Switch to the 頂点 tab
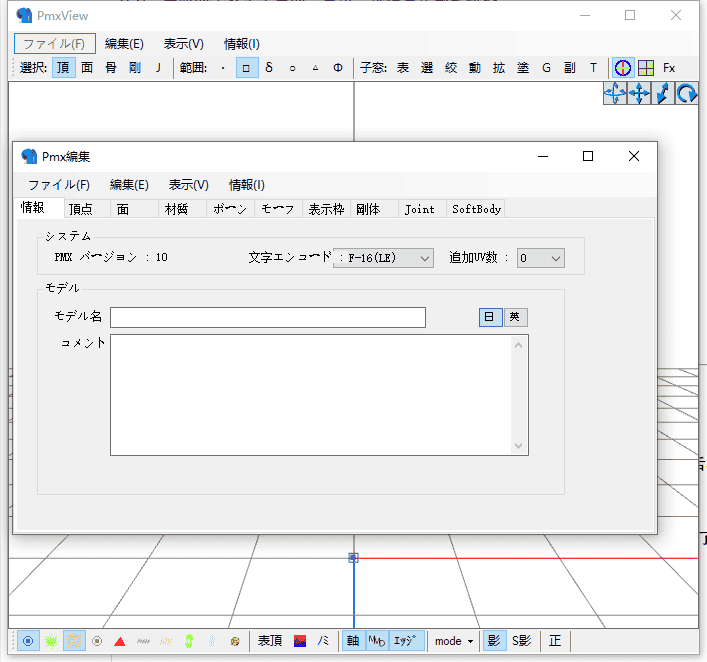Image resolution: width=707 pixels, height=662 pixels. (87, 209)
